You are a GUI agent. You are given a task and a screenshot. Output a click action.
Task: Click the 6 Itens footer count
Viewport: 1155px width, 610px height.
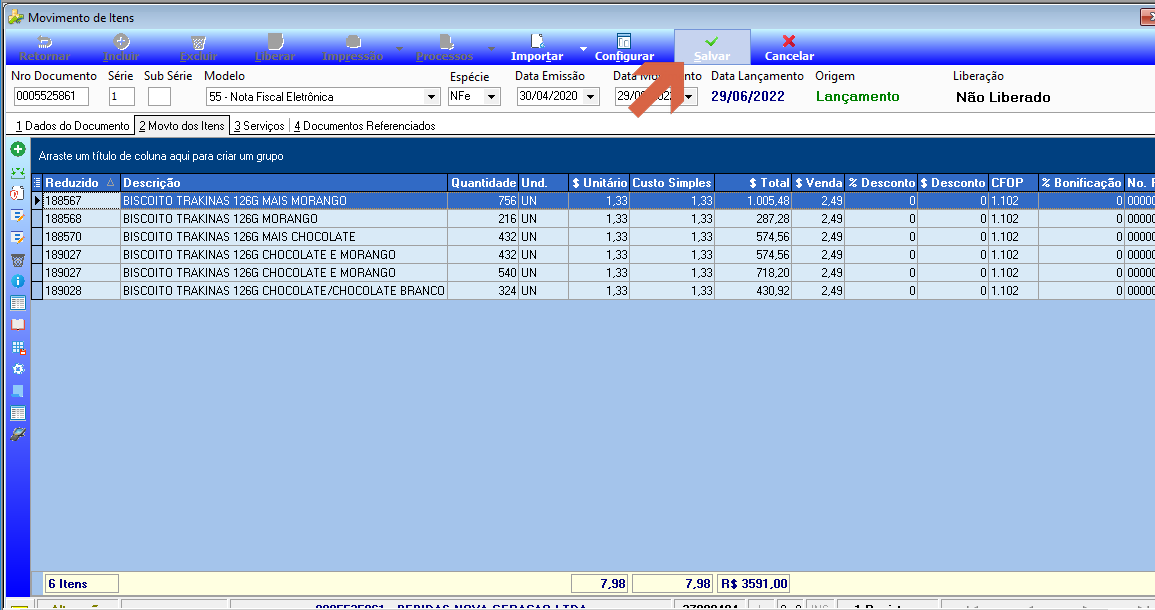81,583
